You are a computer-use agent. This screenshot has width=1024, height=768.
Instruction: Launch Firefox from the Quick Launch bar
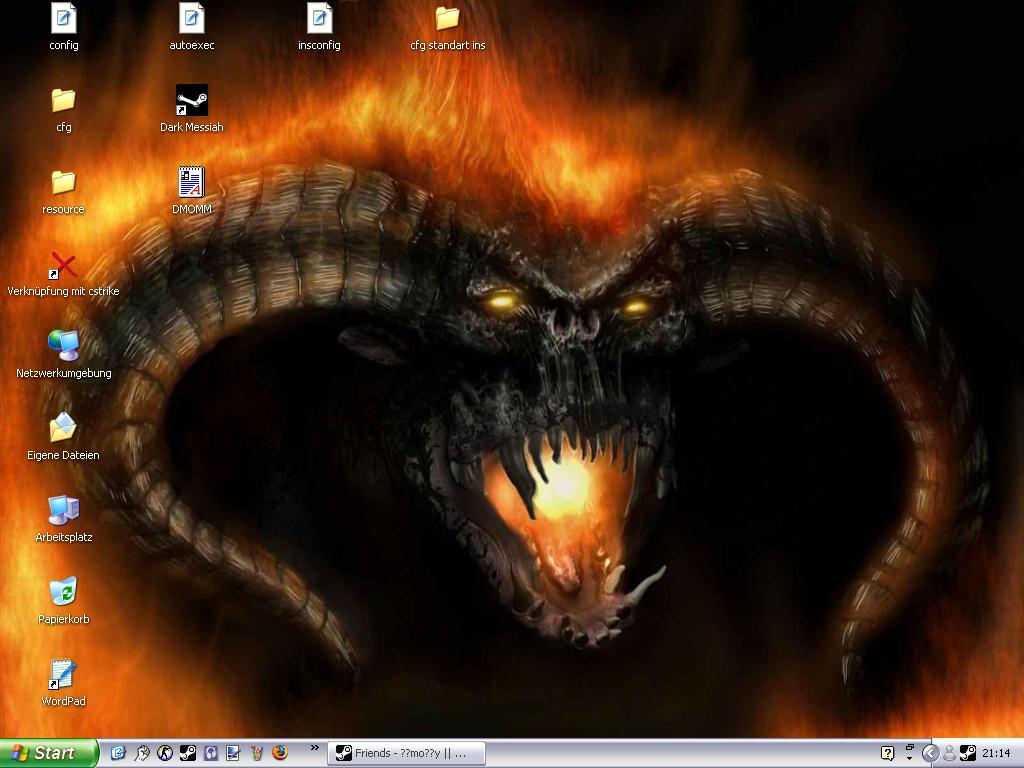pos(280,753)
